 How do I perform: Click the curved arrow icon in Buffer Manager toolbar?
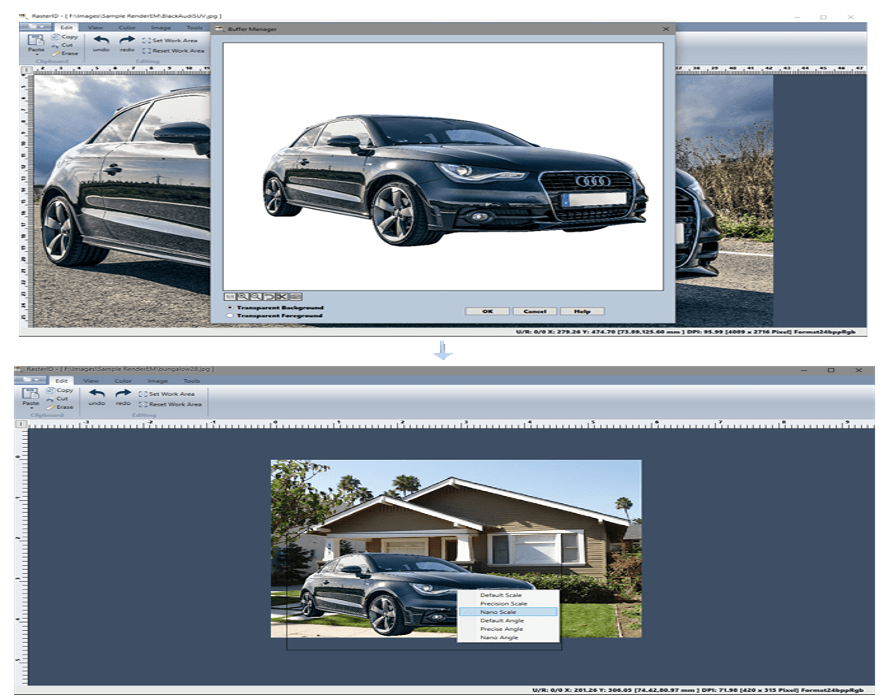pos(269,296)
